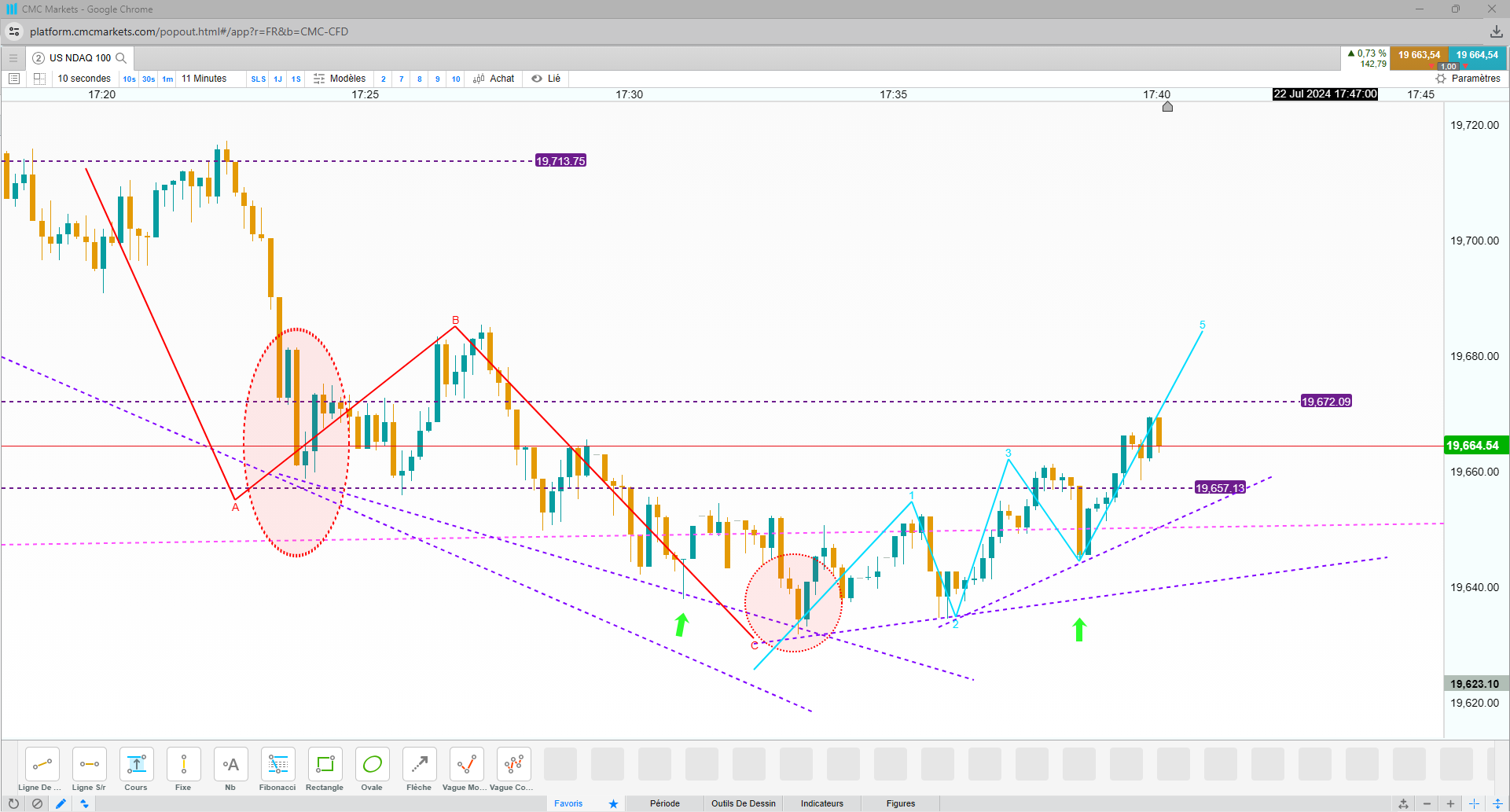Zoom out with the minus button
The width and height of the screenshot is (1510, 812).
point(1427,803)
